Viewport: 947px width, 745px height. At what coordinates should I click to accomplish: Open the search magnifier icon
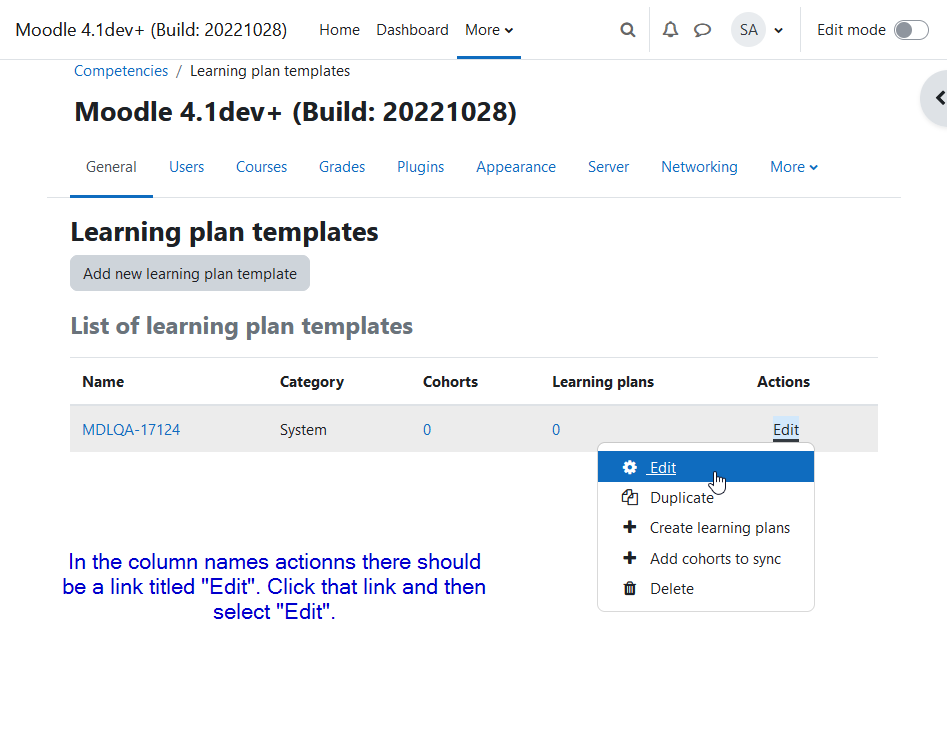coord(628,30)
